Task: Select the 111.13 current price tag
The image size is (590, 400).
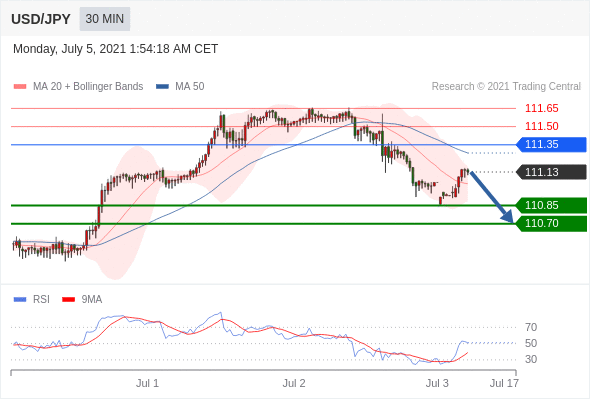Action: (551, 172)
